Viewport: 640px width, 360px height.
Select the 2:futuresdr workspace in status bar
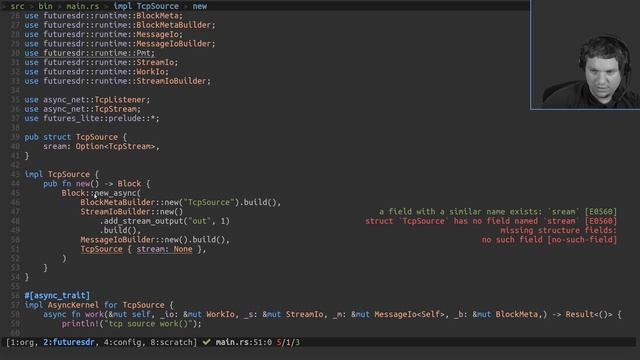[69, 342]
